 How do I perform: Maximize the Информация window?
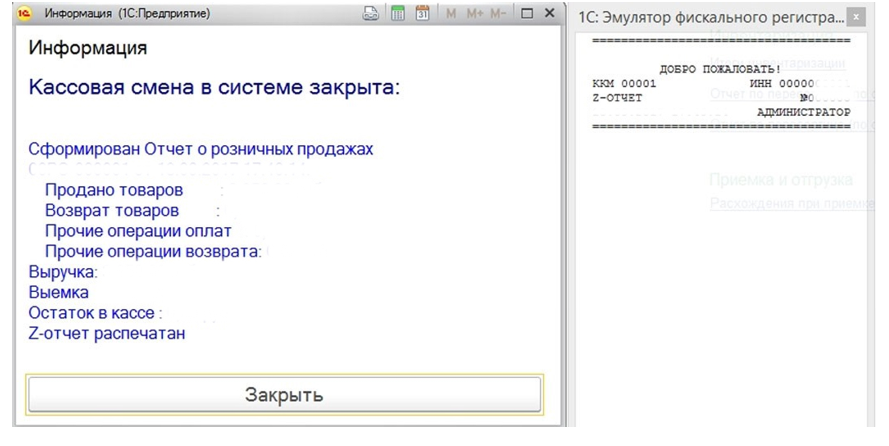click(527, 14)
